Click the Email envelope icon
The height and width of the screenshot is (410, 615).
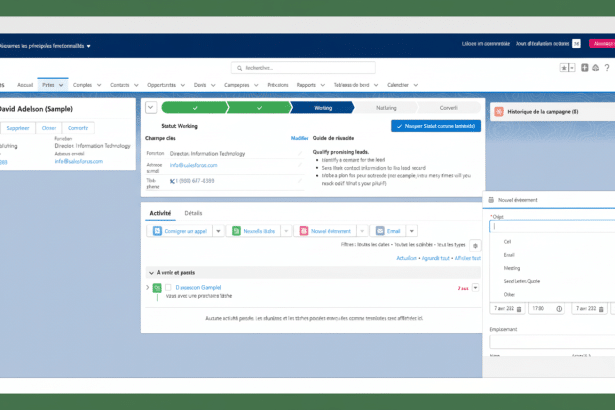click(x=380, y=231)
